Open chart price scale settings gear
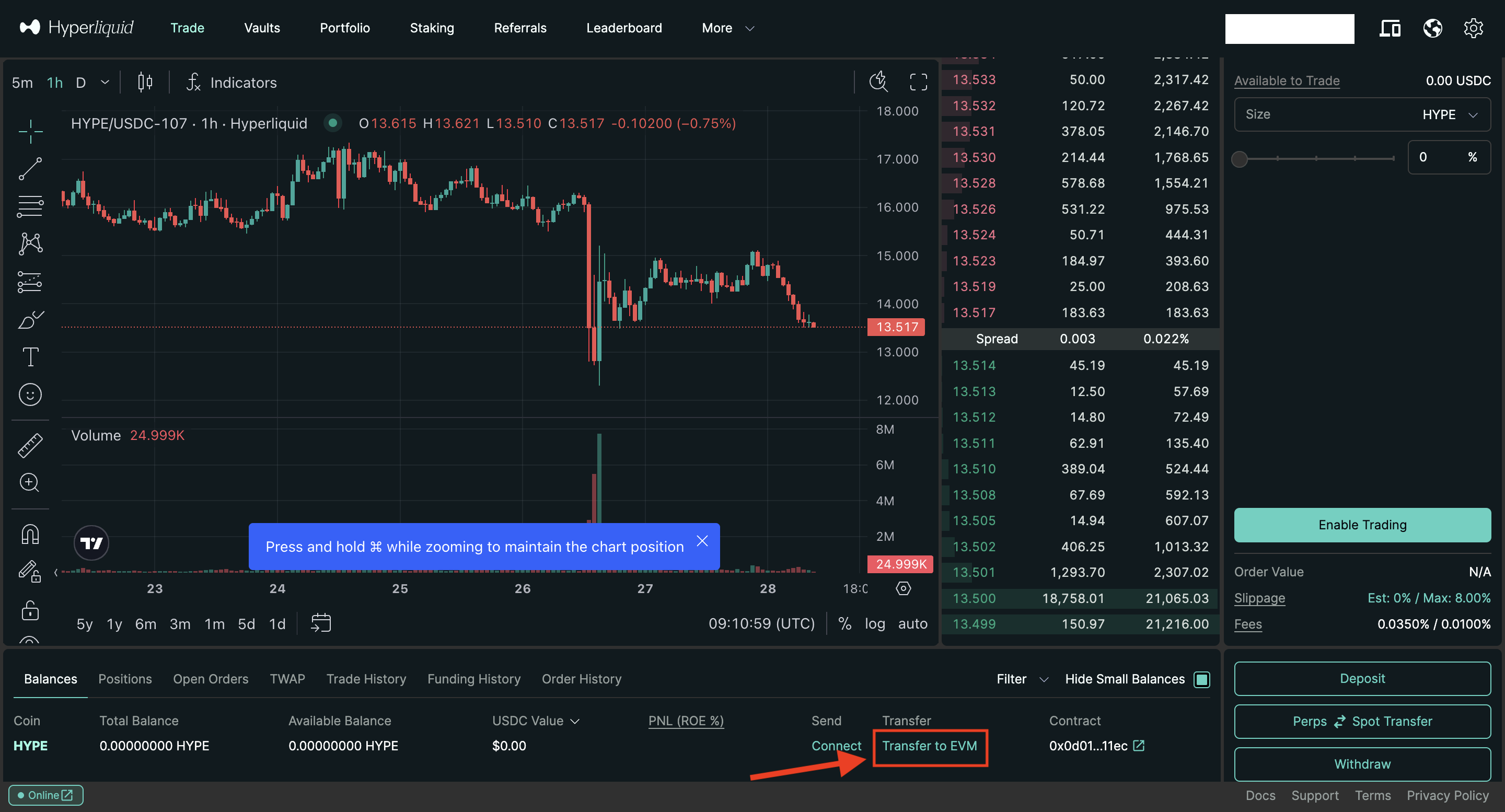This screenshot has width=1505, height=812. [903, 588]
